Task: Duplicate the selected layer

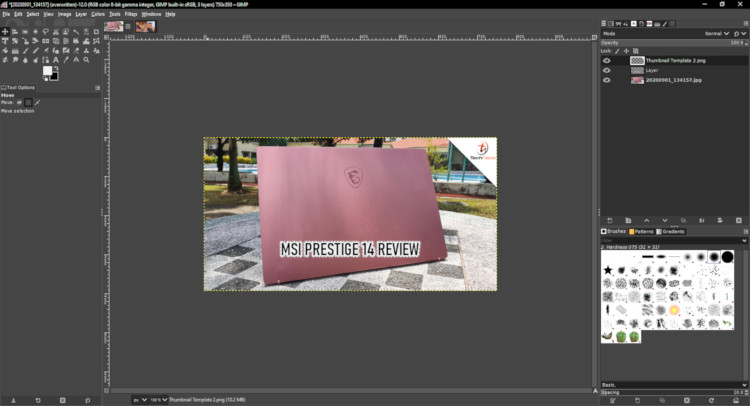Action: (x=683, y=220)
